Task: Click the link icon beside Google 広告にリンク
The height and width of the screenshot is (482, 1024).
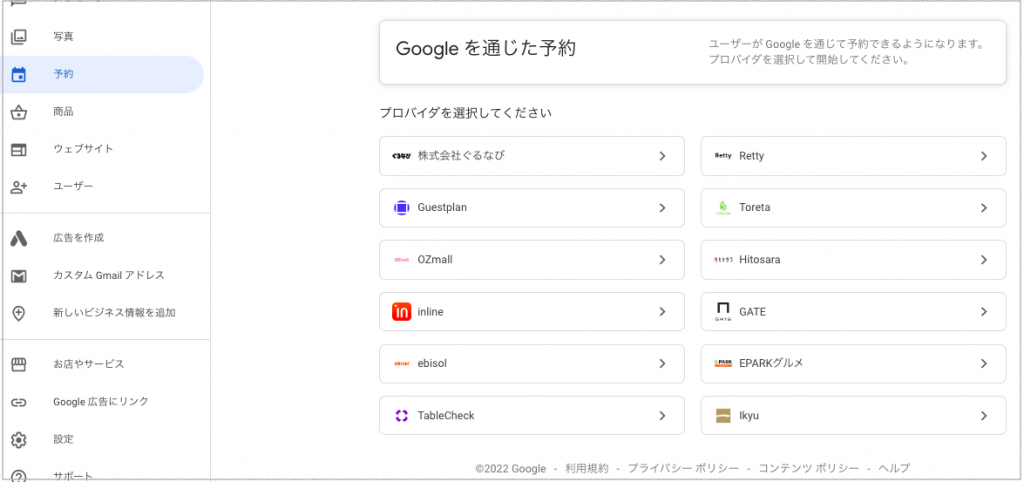Action: pyautogui.click(x=19, y=402)
